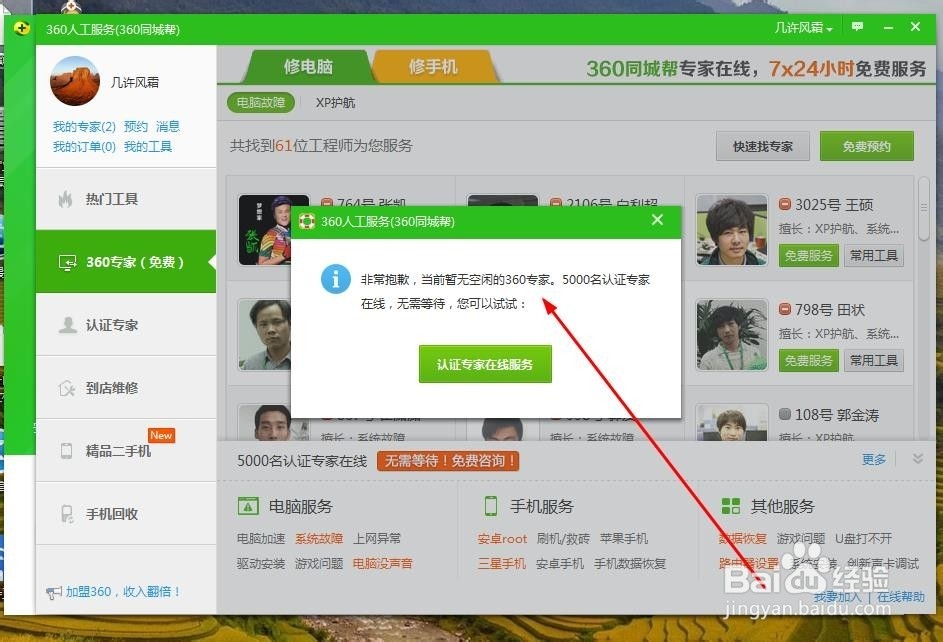Open the 刷机/救砖 service link
Viewport: 943px width, 642px height.
[564, 539]
